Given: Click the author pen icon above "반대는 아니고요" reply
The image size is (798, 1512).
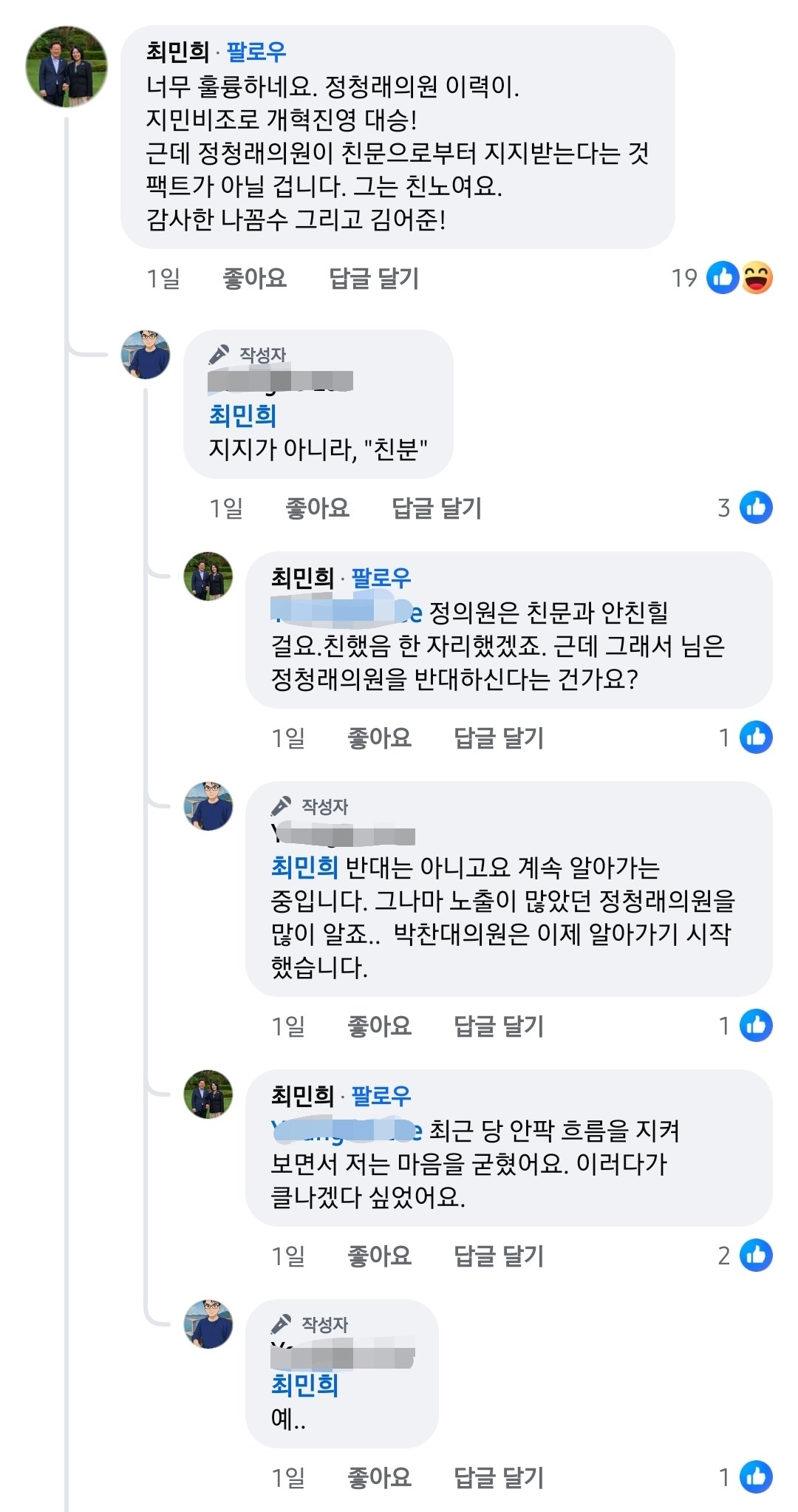Looking at the screenshot, I should pyautogui.click(x=282, y=806).
